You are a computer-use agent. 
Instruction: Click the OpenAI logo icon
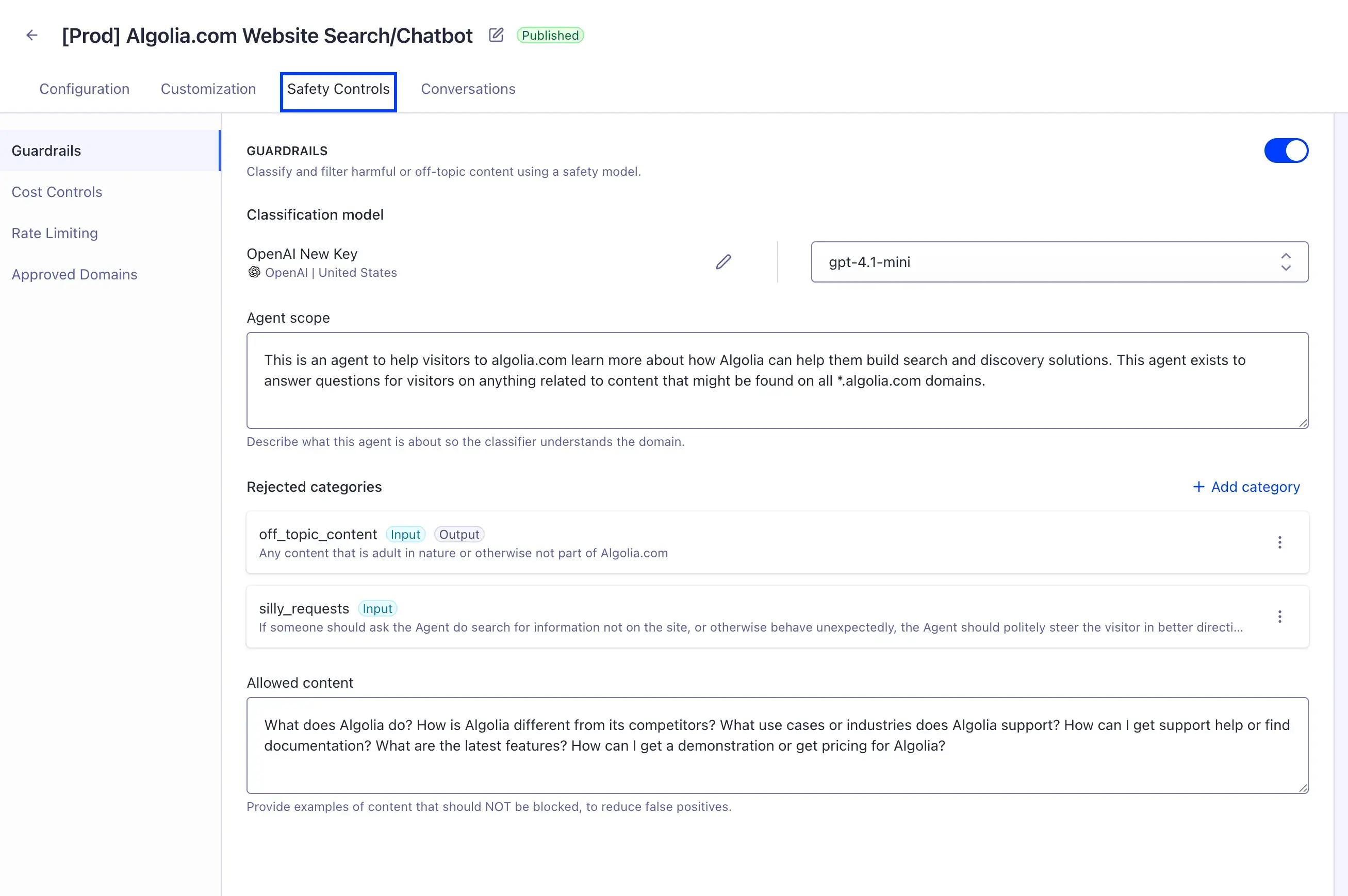pos(254,273)
